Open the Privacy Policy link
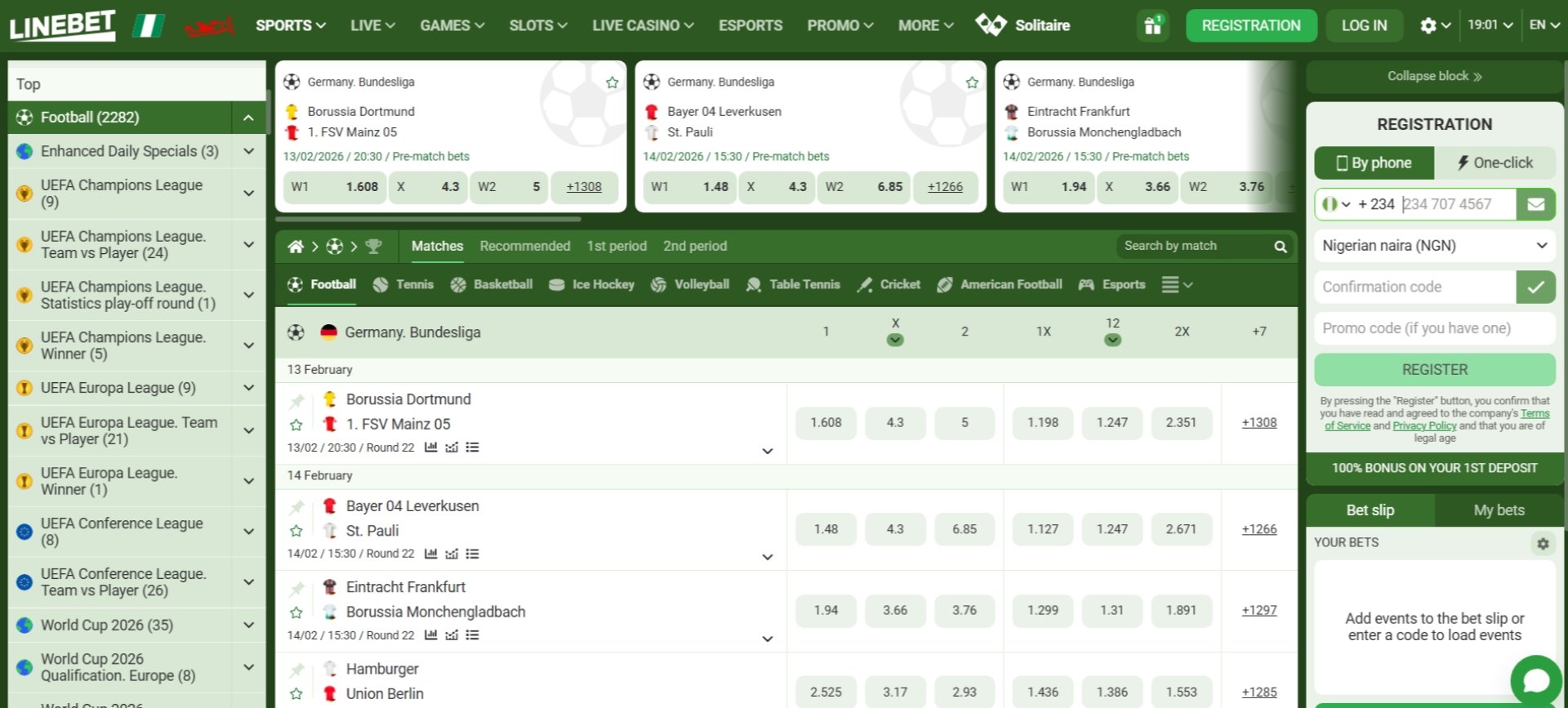This screenshot has width=1568, height=708. 1424,425
